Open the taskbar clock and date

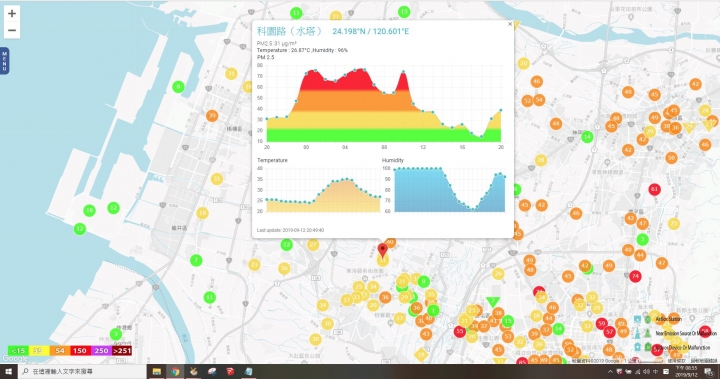point(687,371)
